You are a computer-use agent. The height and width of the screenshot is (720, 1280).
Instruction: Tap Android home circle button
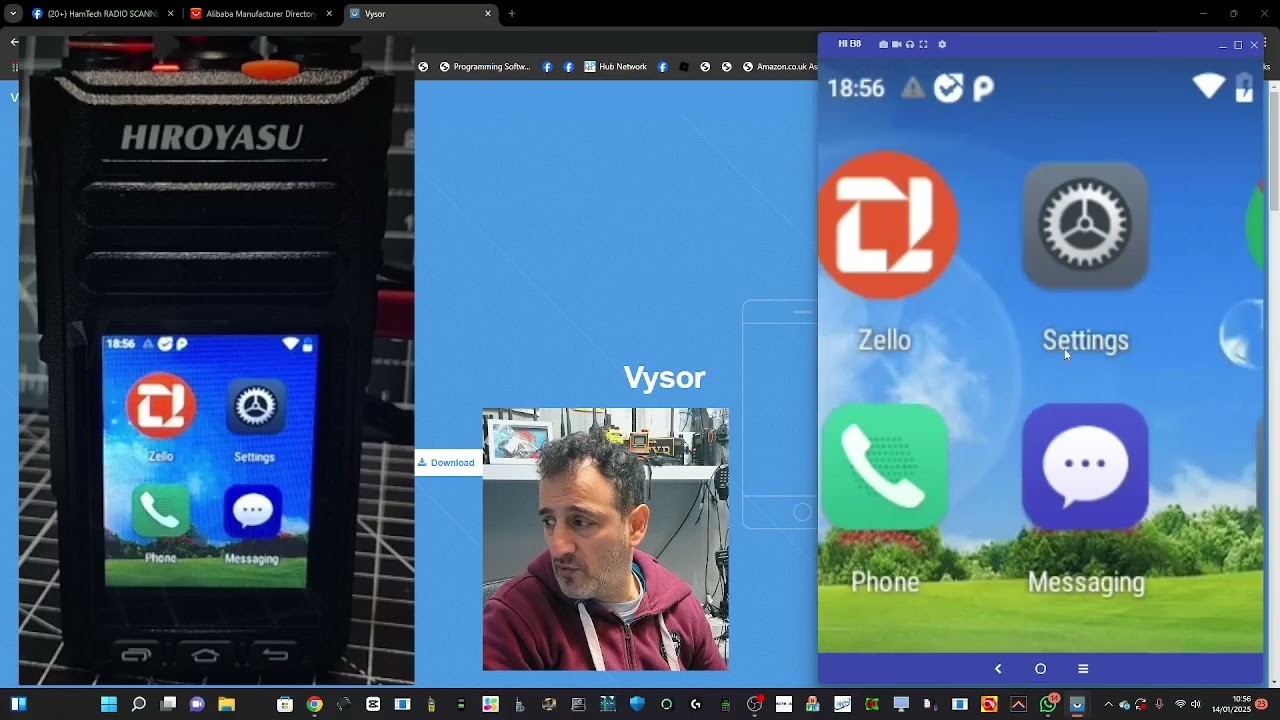(1040, 669)
